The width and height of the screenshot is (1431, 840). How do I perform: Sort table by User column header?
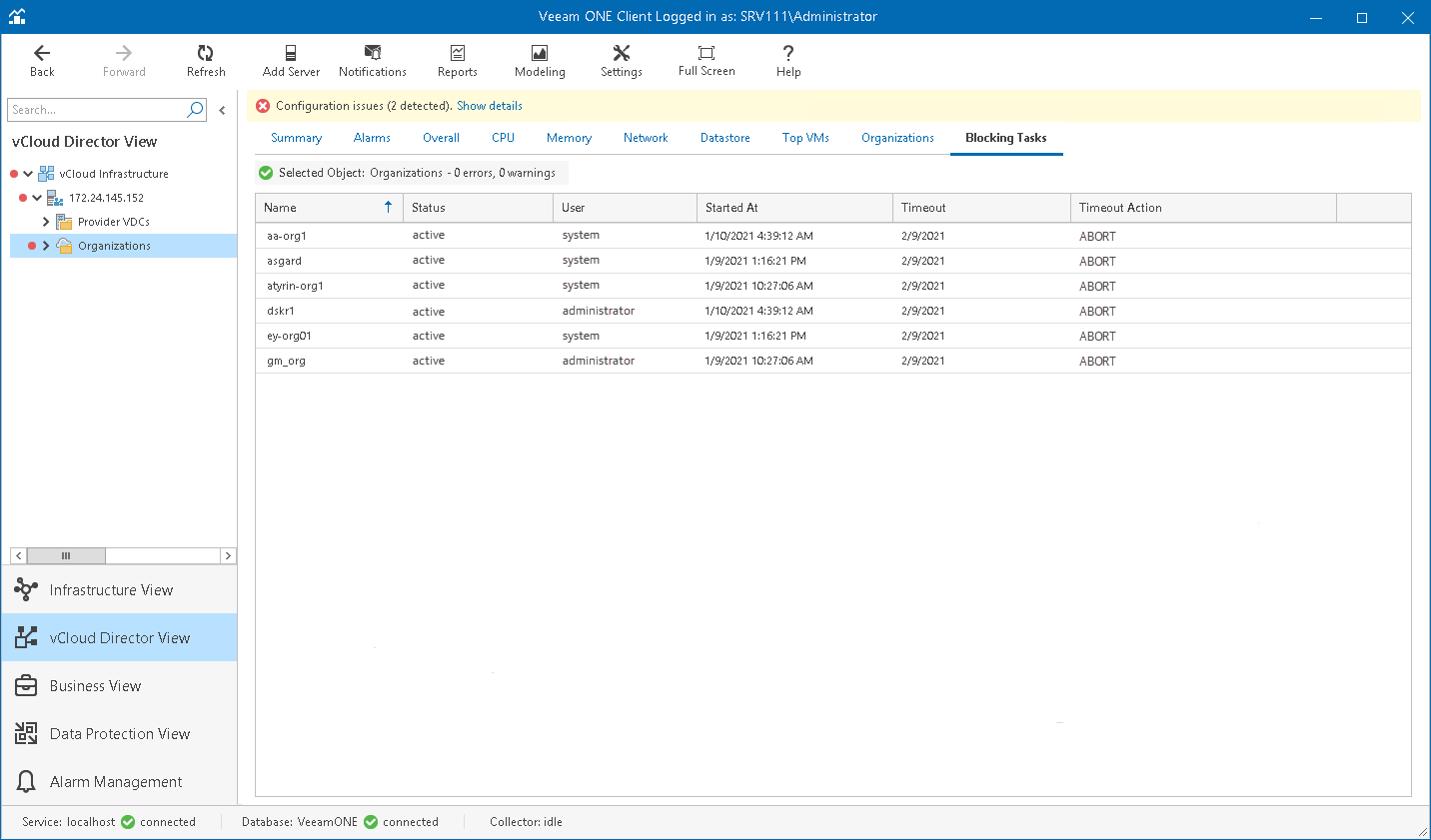(x=625, y=208)
